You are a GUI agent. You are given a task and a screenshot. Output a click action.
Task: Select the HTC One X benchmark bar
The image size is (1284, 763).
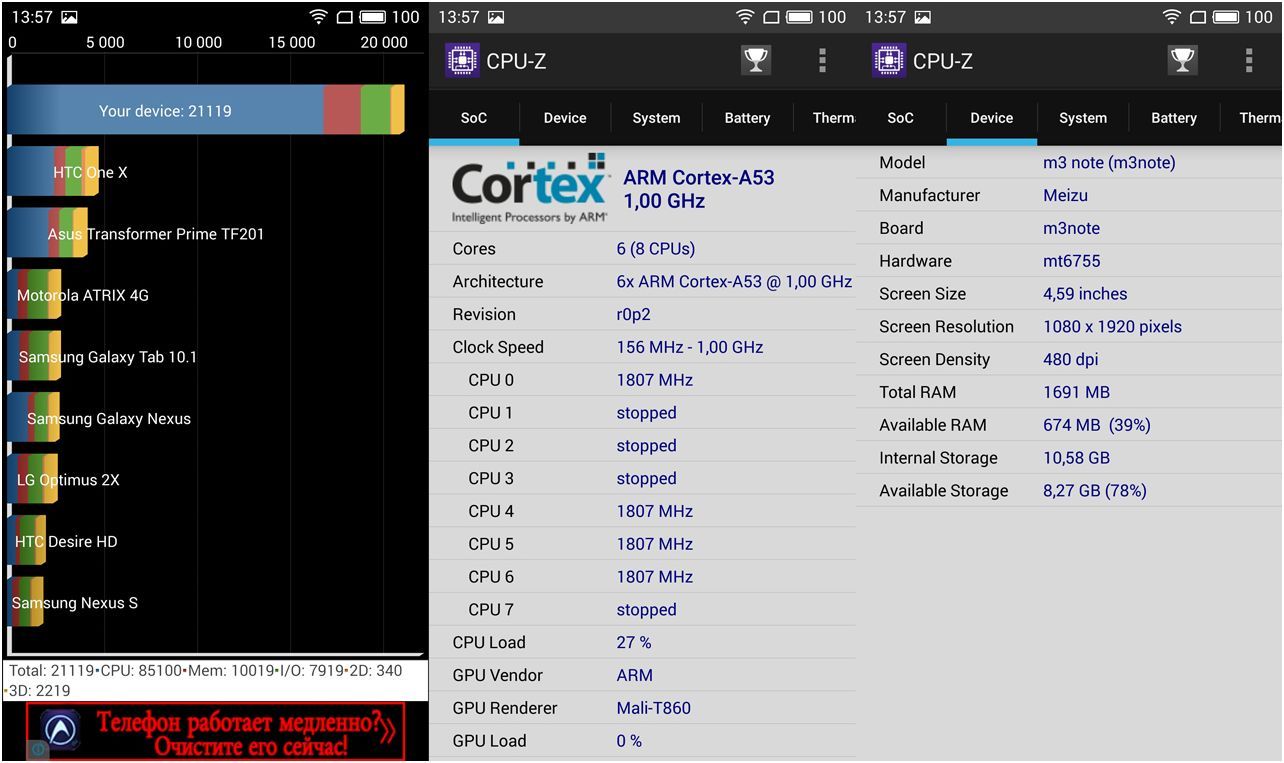tap(53, 172)
